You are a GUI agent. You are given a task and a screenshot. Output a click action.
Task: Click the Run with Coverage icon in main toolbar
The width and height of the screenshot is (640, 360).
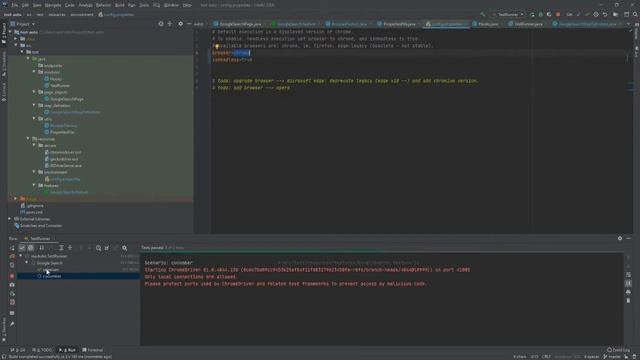(549, 15)
